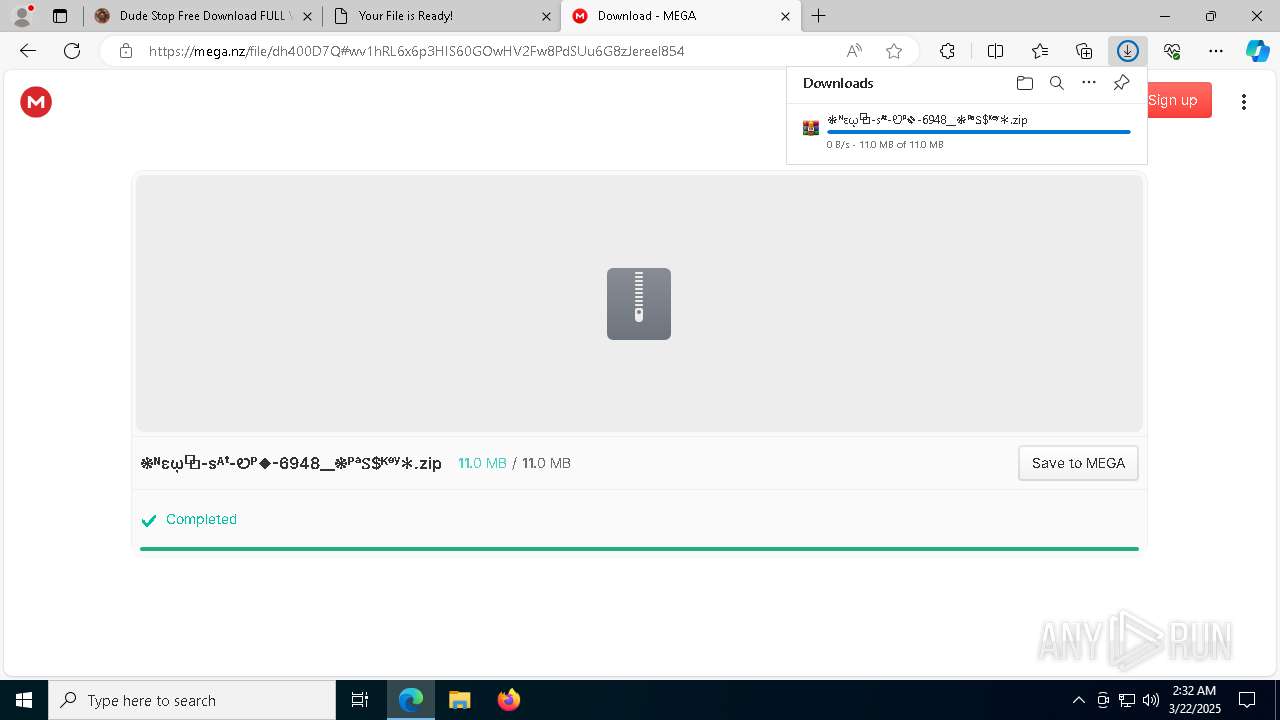
Task: Show hidden system tray icons
Action: (x=1078, y=700)
